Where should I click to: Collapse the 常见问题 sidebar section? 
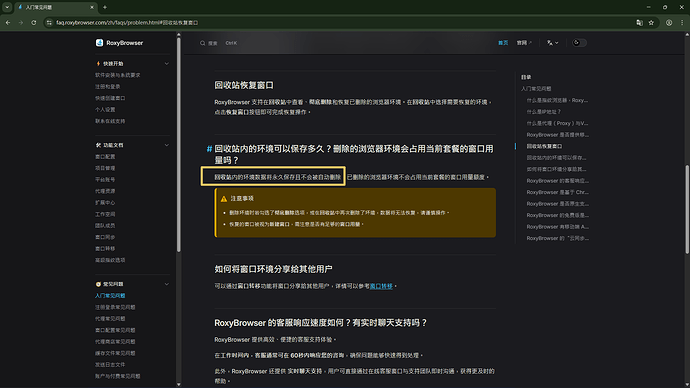tap(167, 284)
